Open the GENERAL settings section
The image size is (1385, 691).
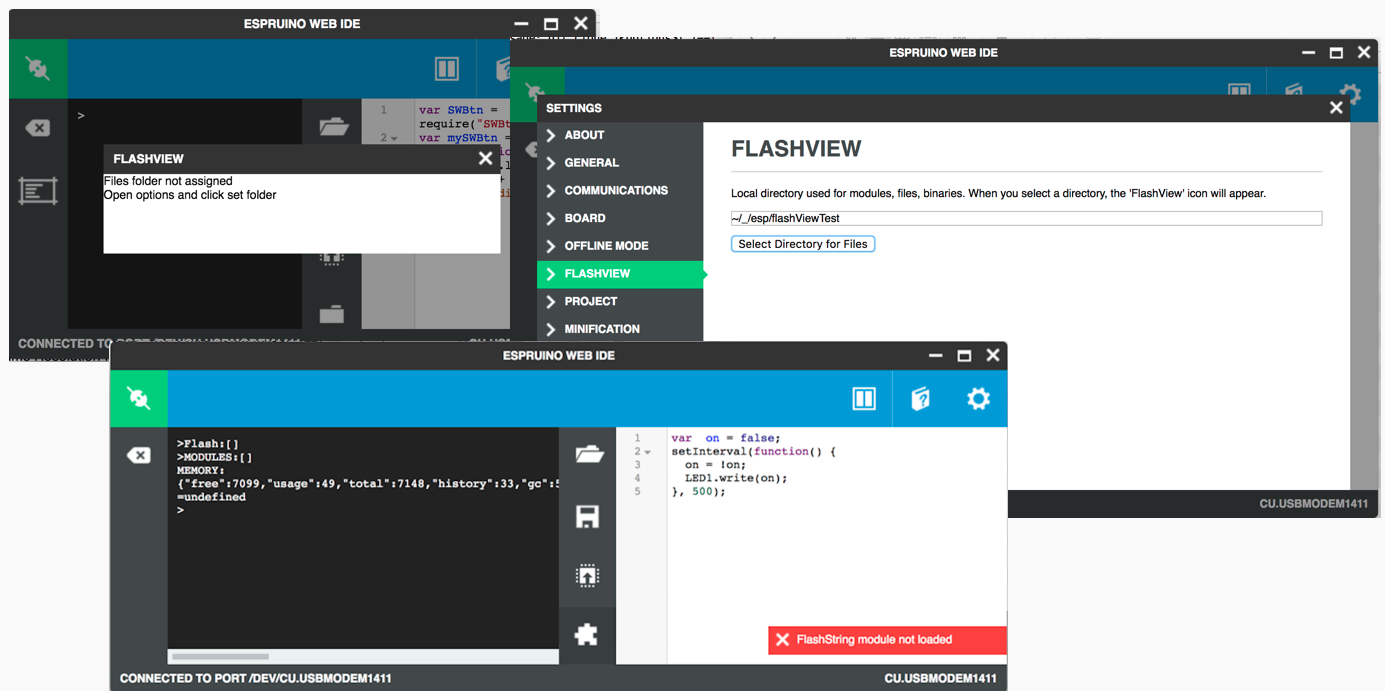coord(620,163)
